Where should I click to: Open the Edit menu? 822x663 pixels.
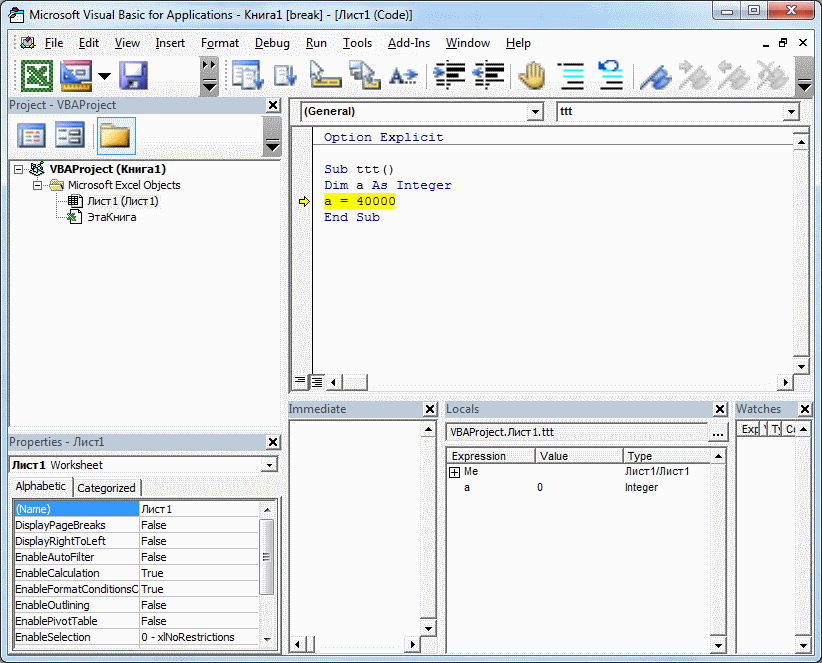point(89,43)
